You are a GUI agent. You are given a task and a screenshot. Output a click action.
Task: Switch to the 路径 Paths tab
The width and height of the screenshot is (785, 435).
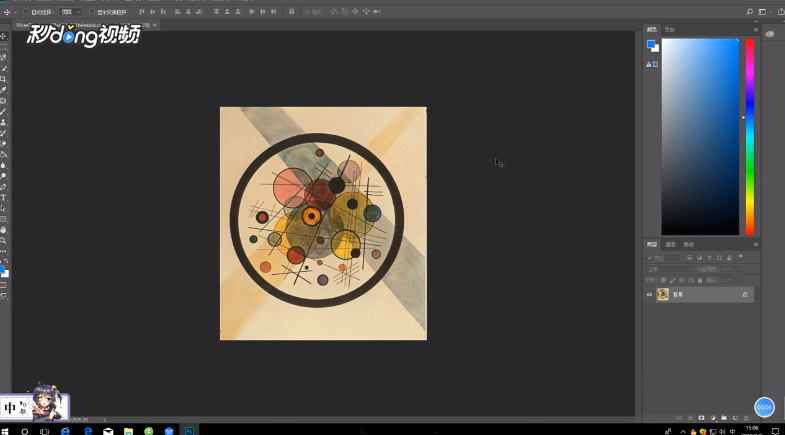pyautogui.click(x=689, y=244)
